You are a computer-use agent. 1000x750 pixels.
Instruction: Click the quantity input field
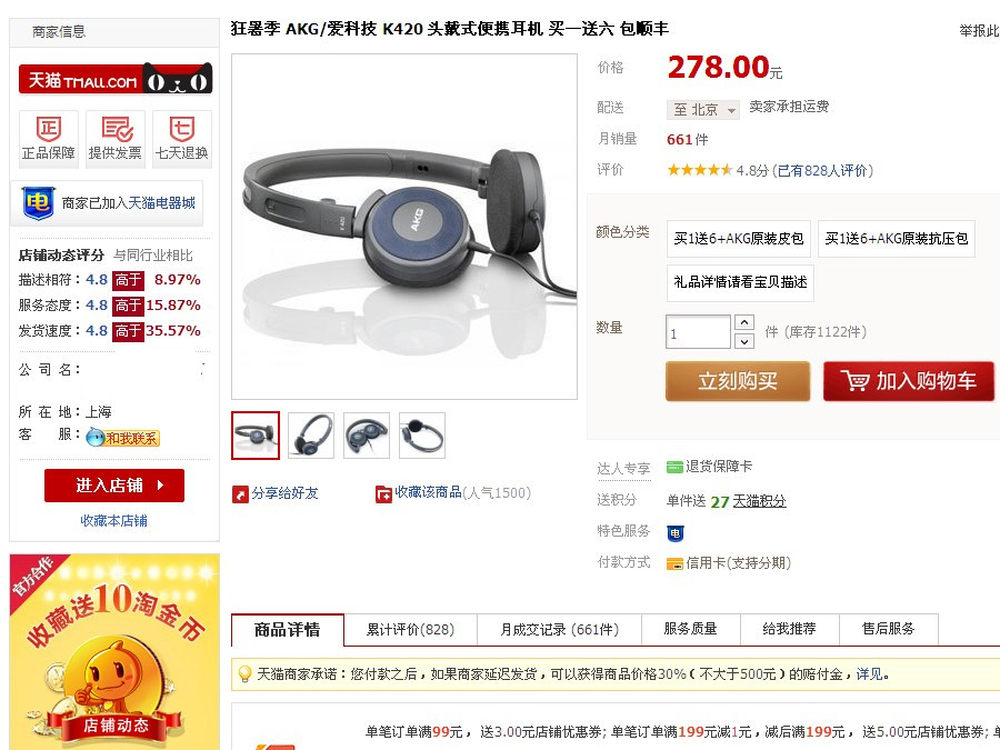coord(698,332)
